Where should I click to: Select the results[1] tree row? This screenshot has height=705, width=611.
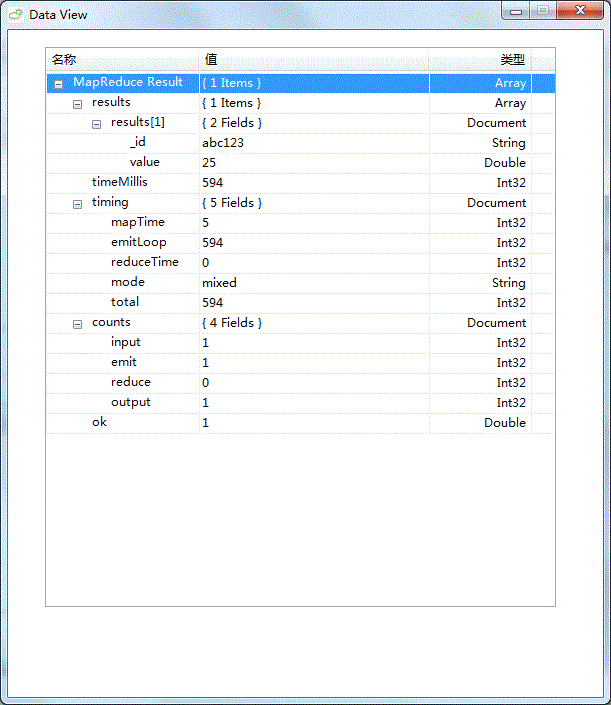(301, 123)
